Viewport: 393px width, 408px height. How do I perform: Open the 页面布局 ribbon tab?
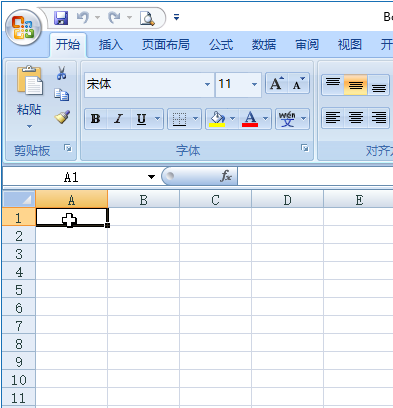[166, 44]
